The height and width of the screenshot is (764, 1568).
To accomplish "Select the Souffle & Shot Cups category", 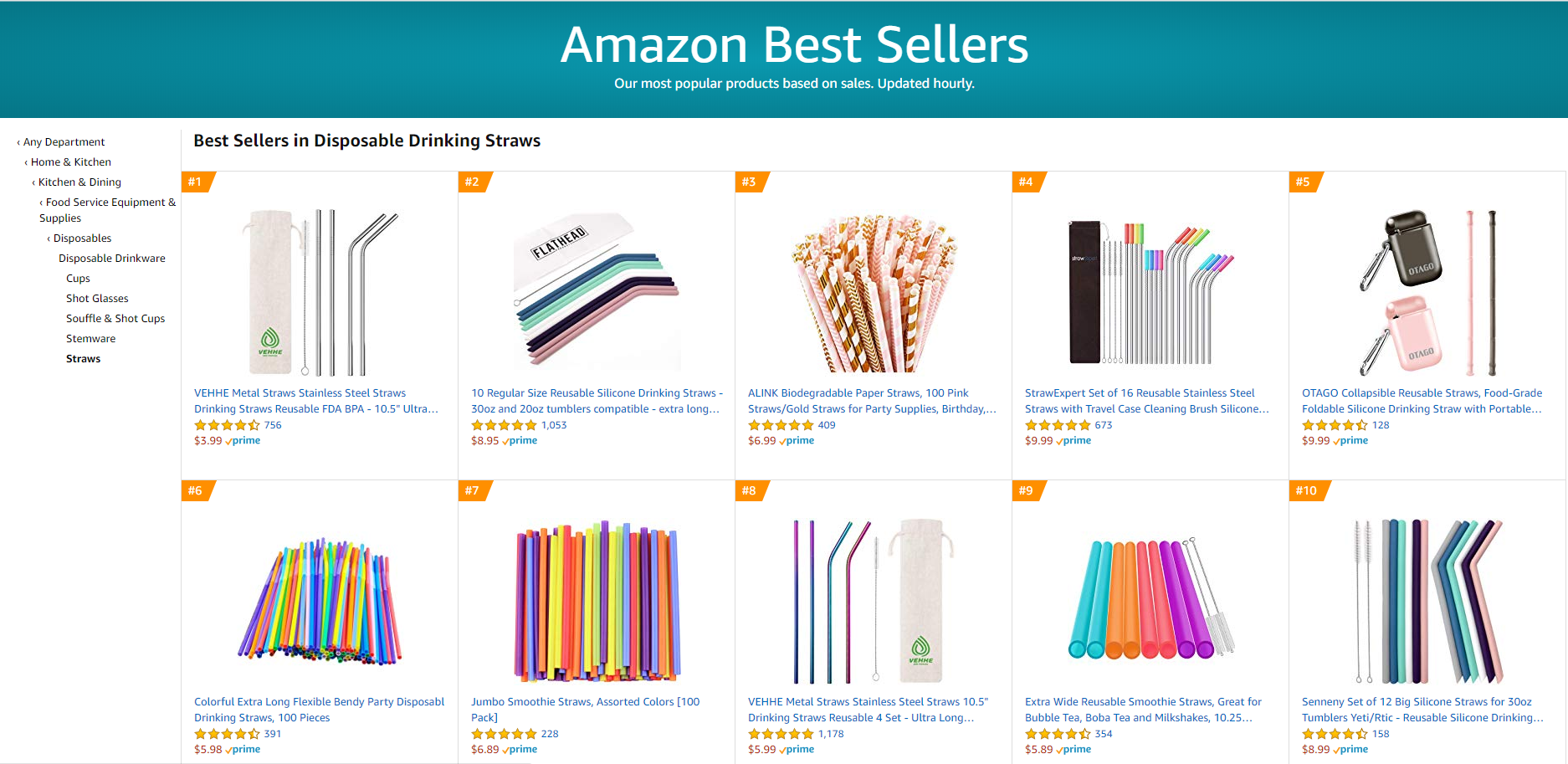I will [x=115, y=319].
